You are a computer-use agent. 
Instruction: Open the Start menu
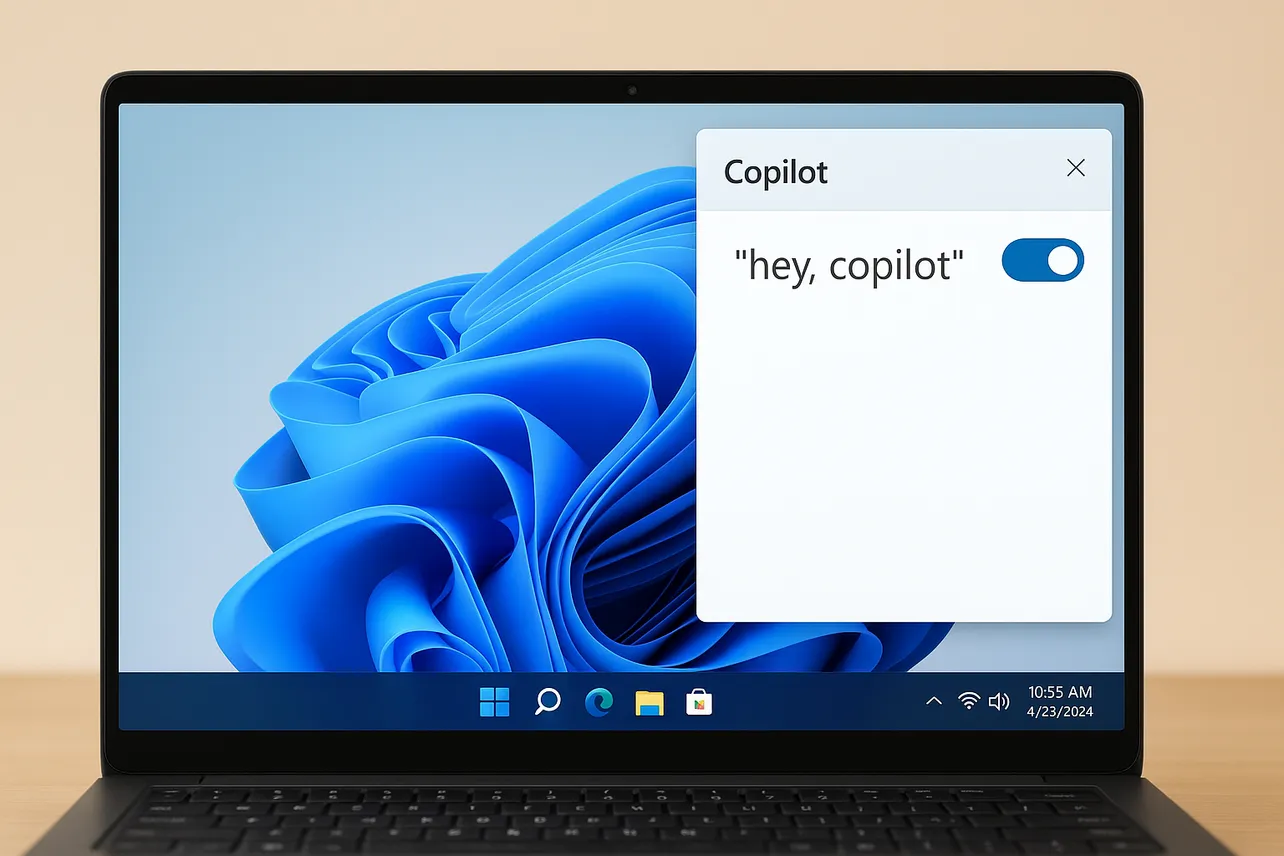point(494,701)
